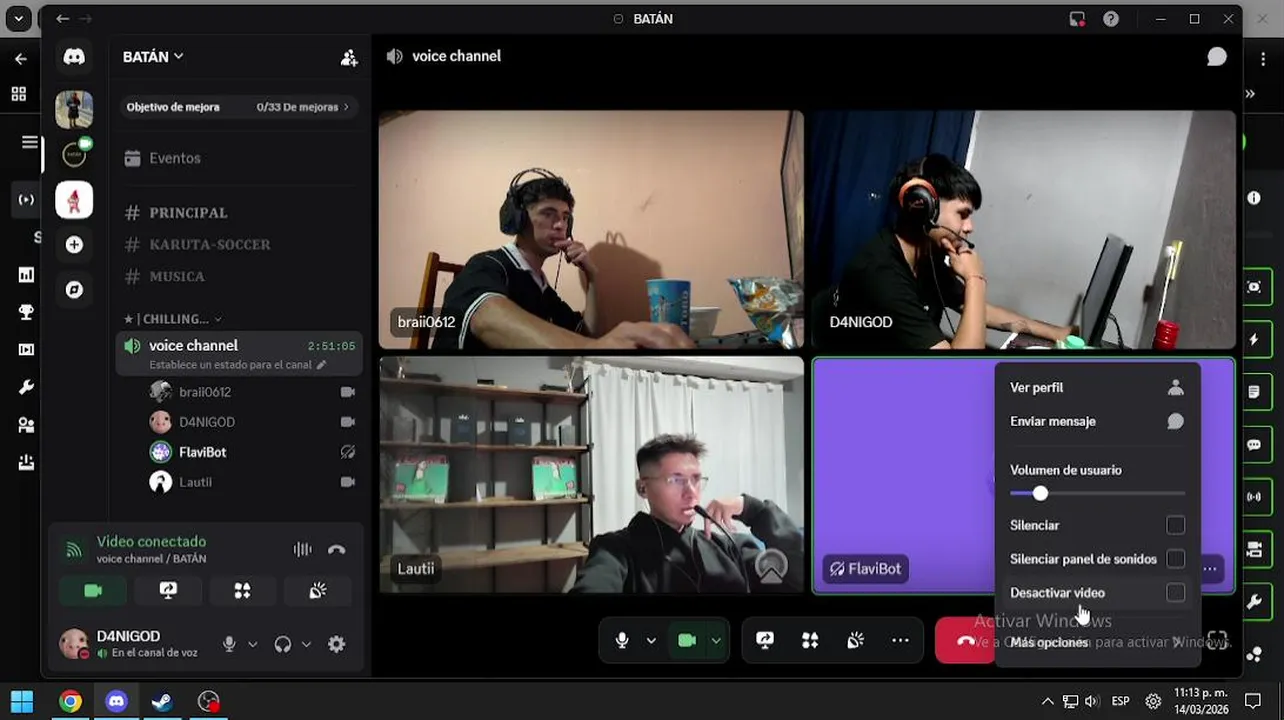The height and width of the screenshot is (720, 1284).
Task: Toggle camera in the bottom call bar
Action: click(x=687, y=640)
